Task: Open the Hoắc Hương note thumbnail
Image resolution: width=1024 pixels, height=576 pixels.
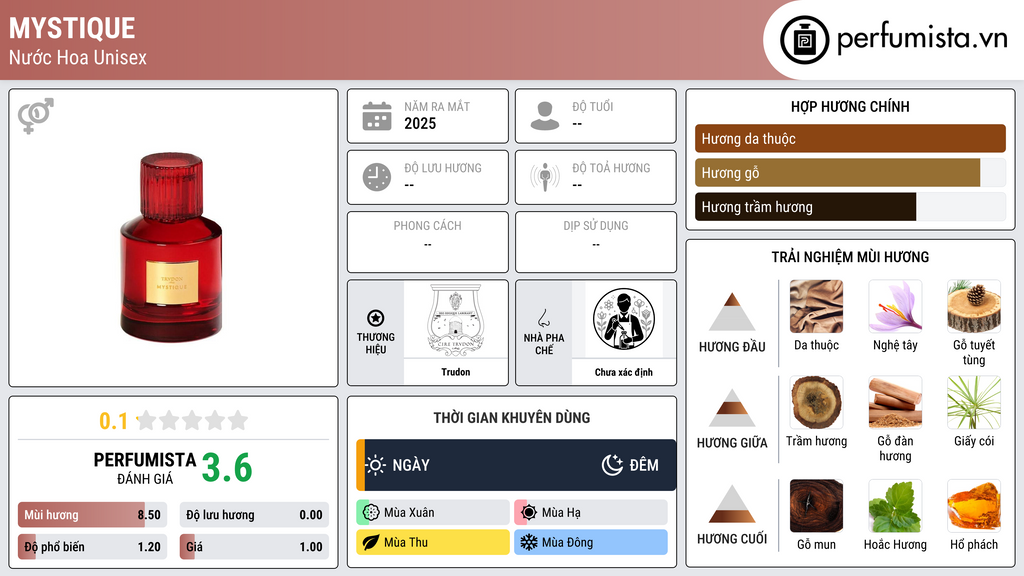Action: click(895, 506)
